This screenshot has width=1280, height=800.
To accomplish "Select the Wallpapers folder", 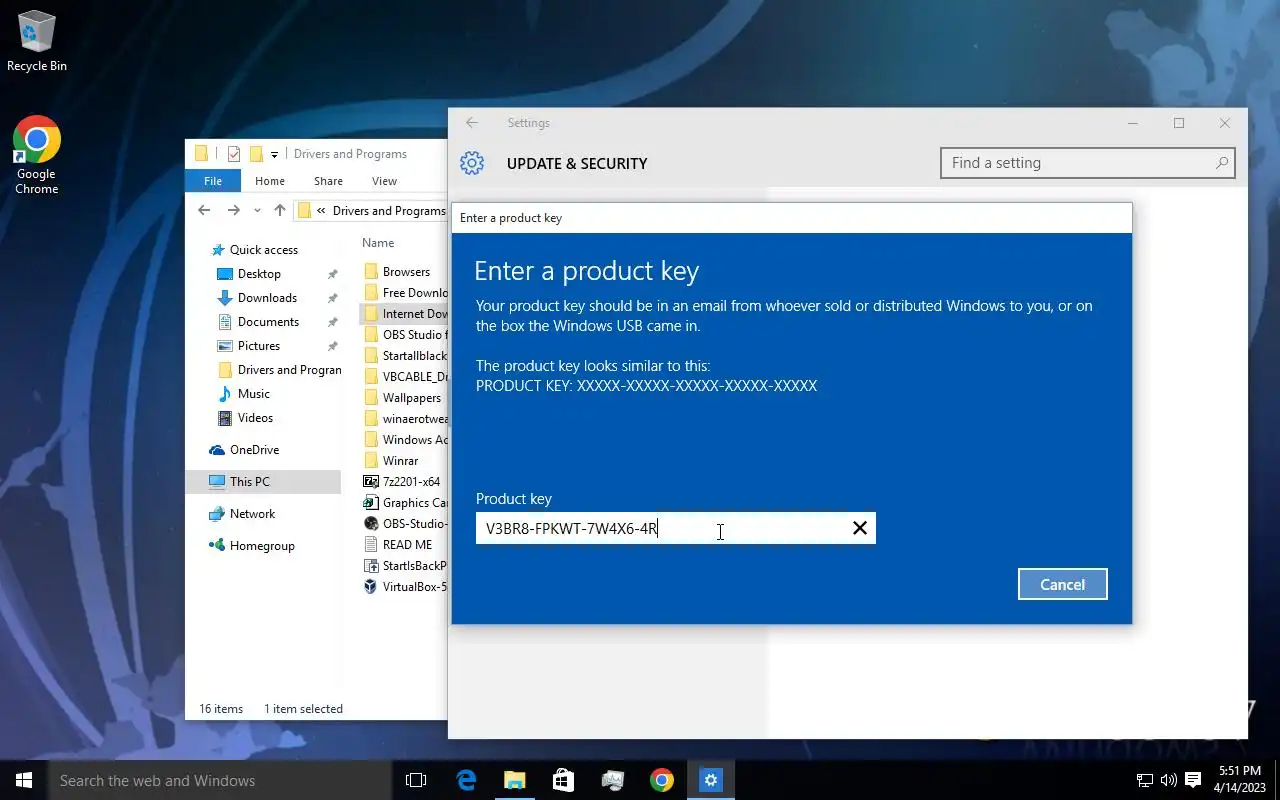I will click(x=411, y=398).
